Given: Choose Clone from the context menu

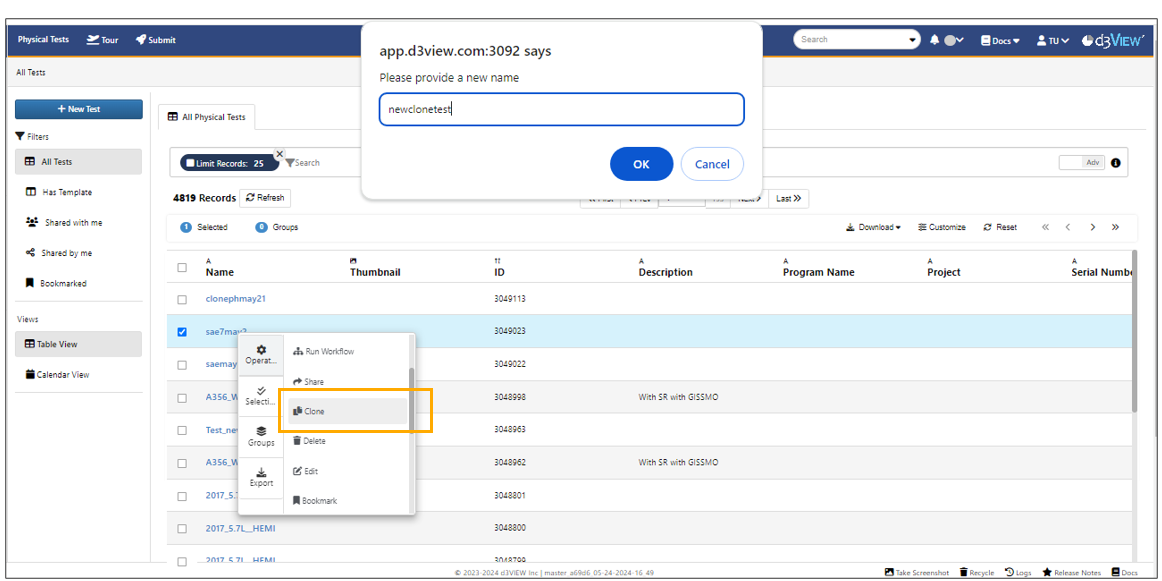Looking at the screenshot, I should [347, 411].
